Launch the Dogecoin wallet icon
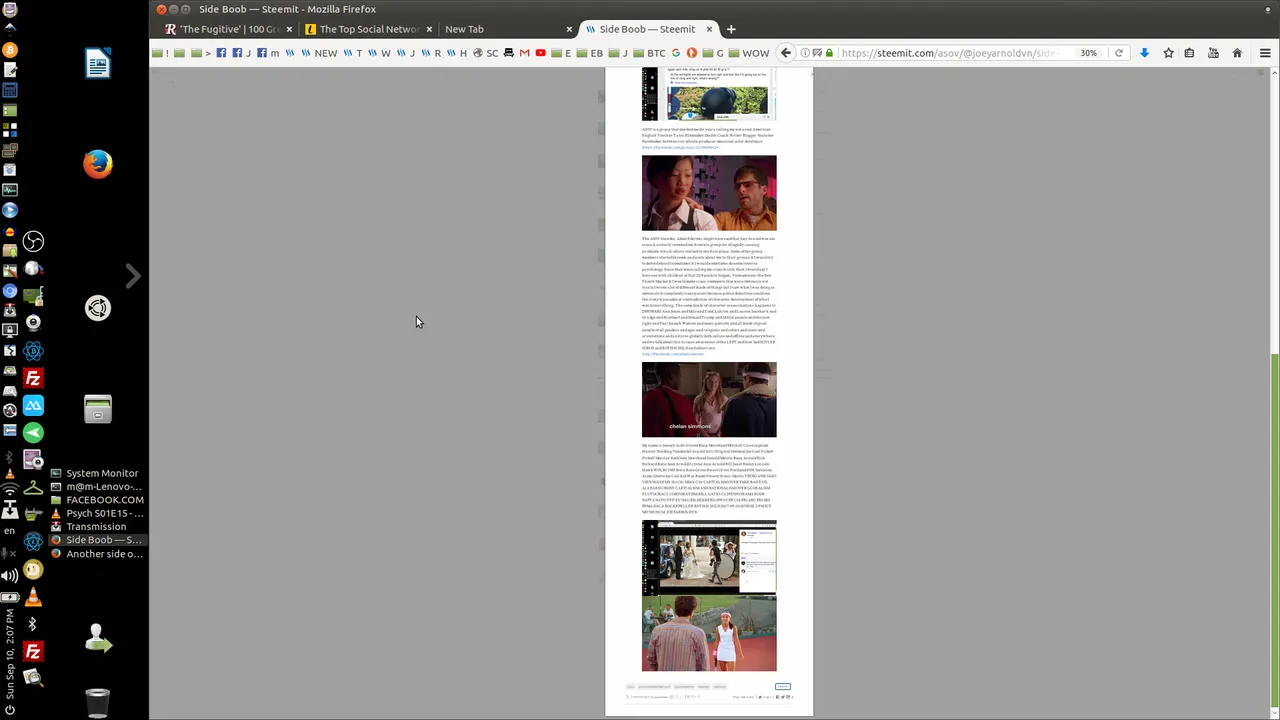This screenshot has width=1280, height=720. tap(33, 569)
